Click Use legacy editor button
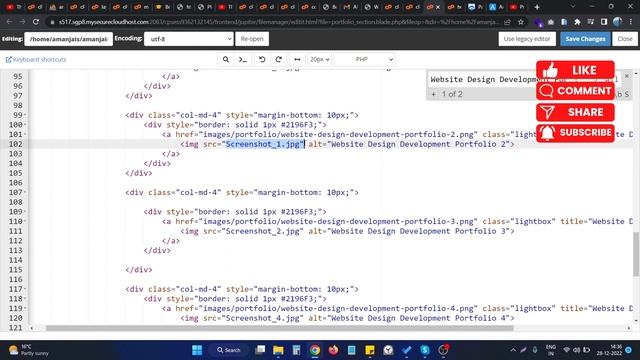 pos(527,39)
